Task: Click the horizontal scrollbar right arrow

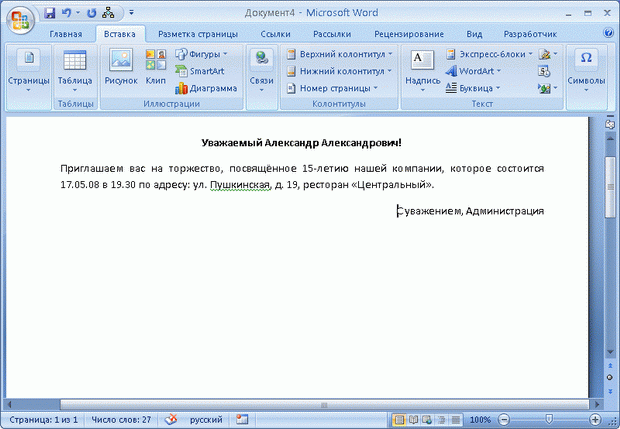Action: pos(597,404)
